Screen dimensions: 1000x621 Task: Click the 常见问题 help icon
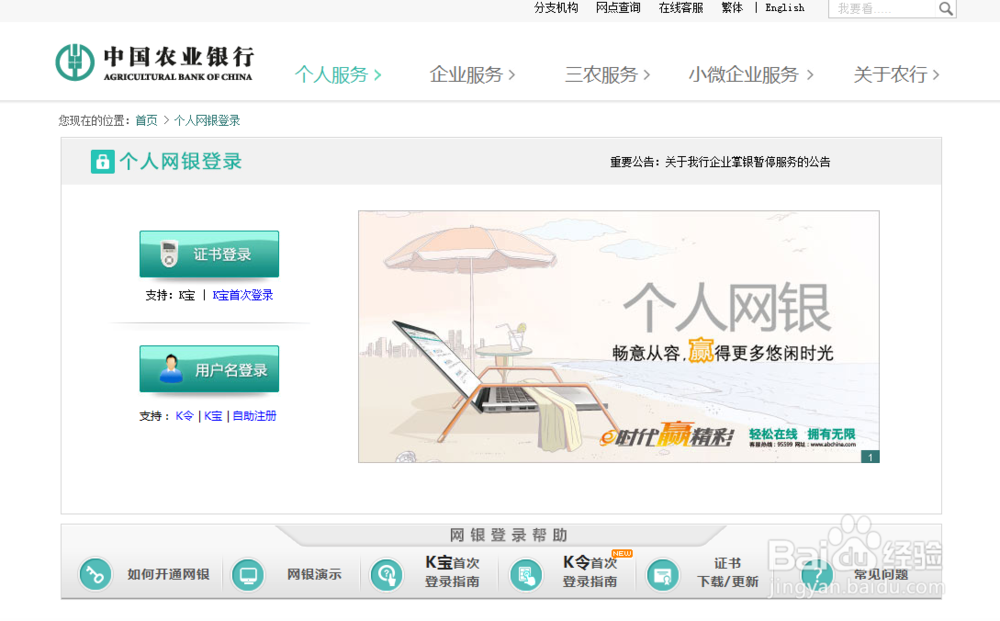(x=817, y=574)
